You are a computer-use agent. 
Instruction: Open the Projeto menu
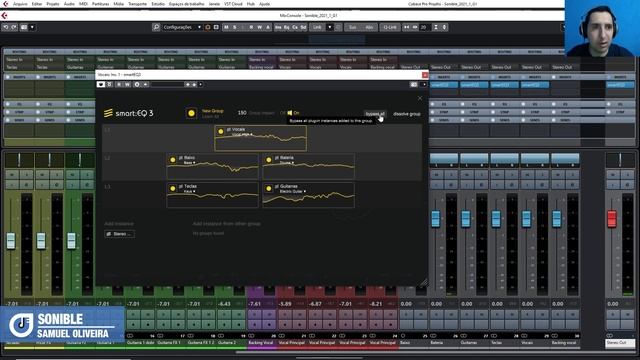(x=53, y=4)
